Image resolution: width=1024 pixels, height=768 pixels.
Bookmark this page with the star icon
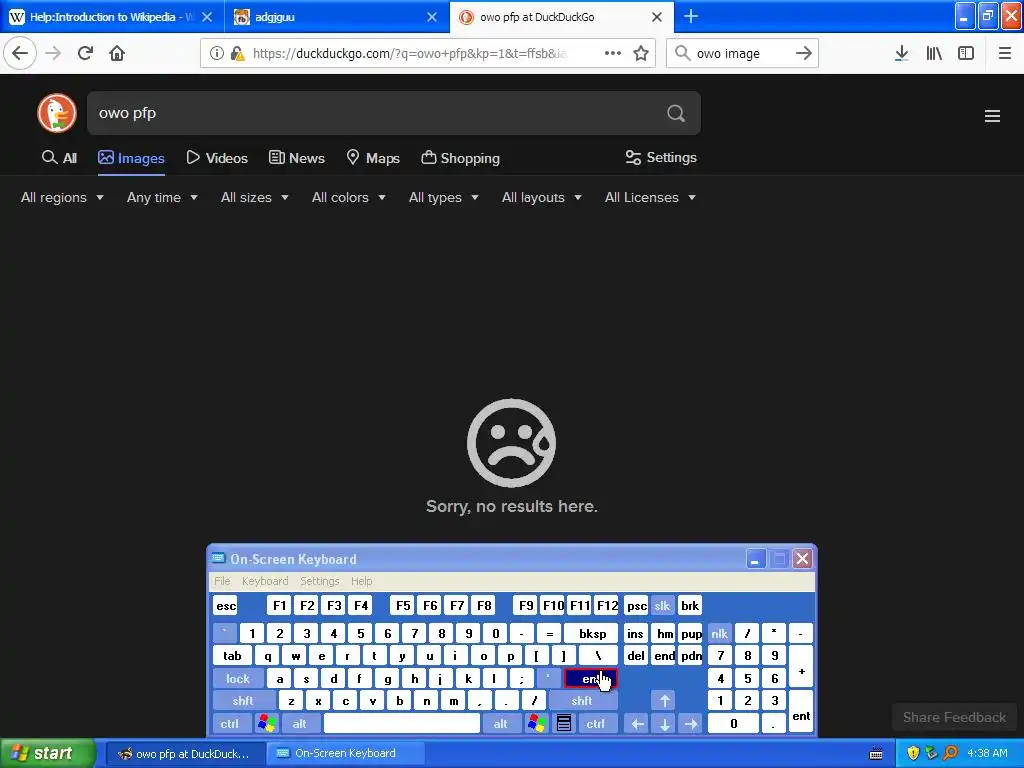pos(641,54)
